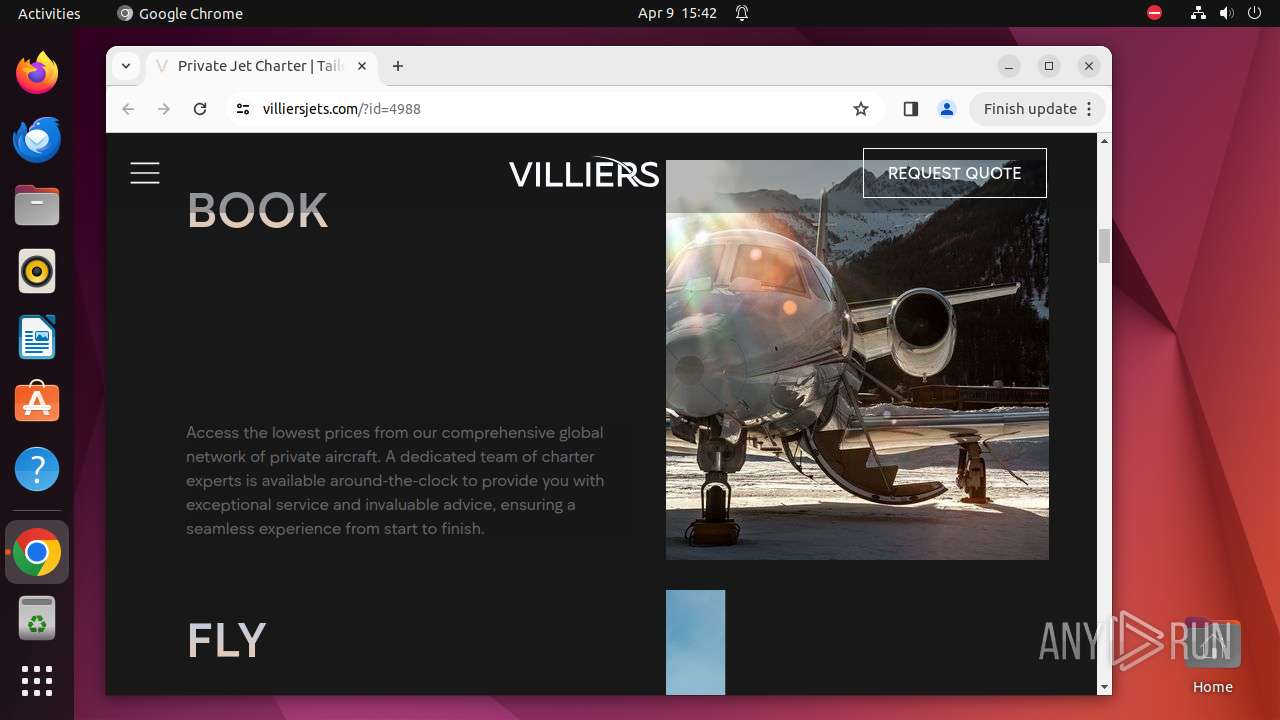Open the Villiers hamburger menu
The height and width of the screenshot is (720, 1280).
point(145,173)
